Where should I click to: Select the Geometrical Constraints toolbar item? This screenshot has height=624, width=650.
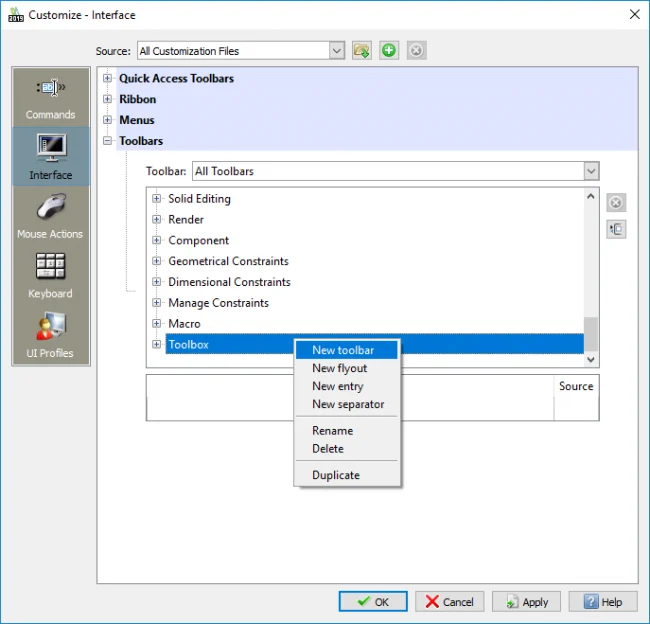pos(229,261)
